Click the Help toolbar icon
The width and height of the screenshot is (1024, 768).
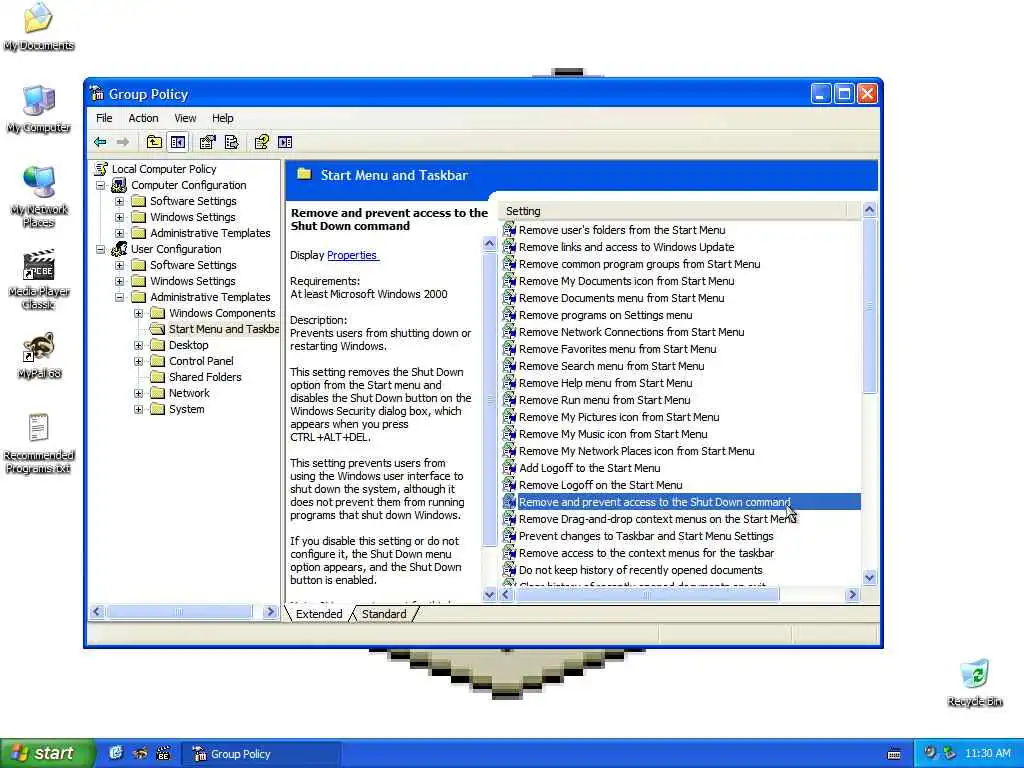262,142
